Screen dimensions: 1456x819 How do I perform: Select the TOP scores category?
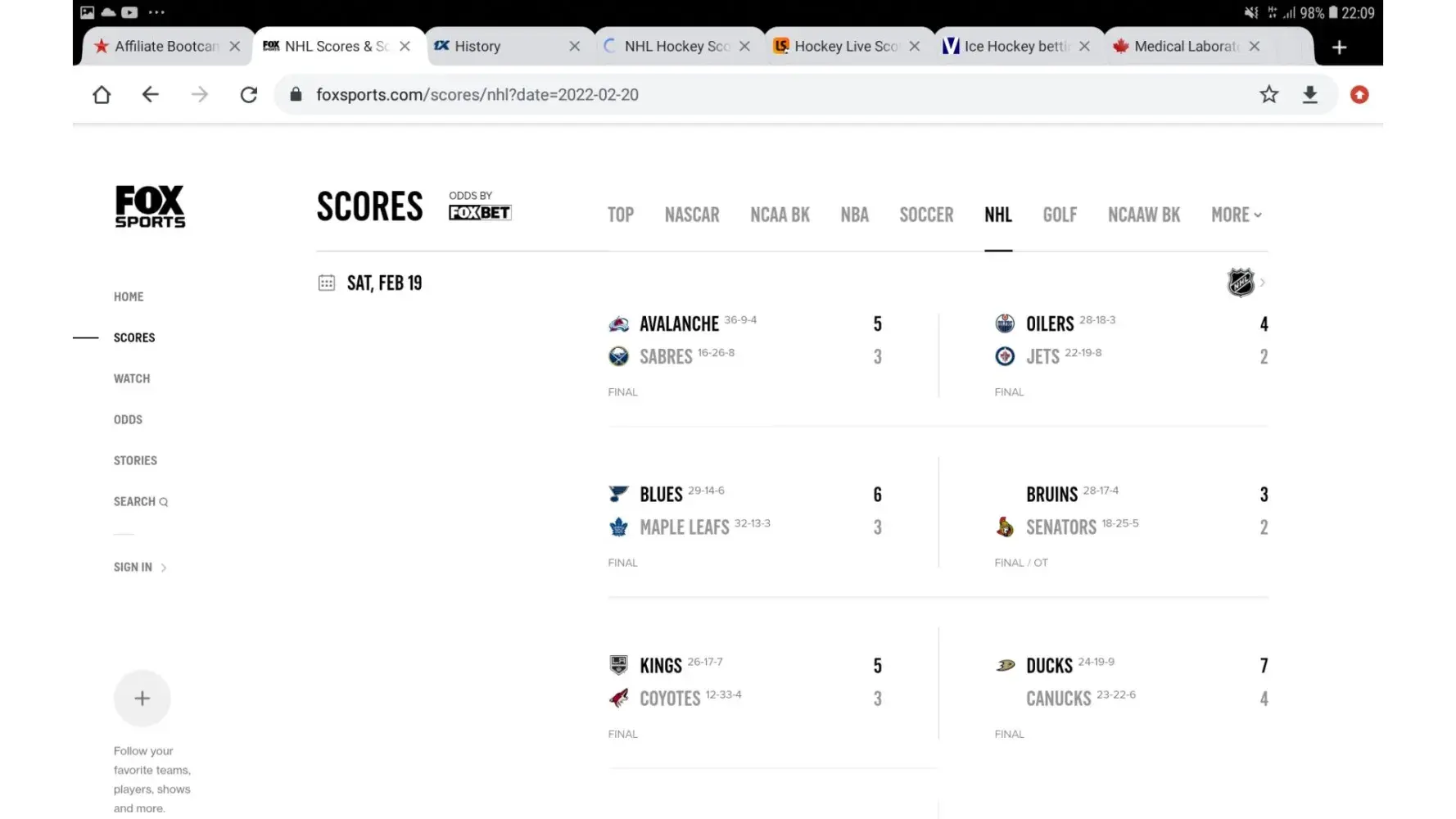[x=621, y=215]
